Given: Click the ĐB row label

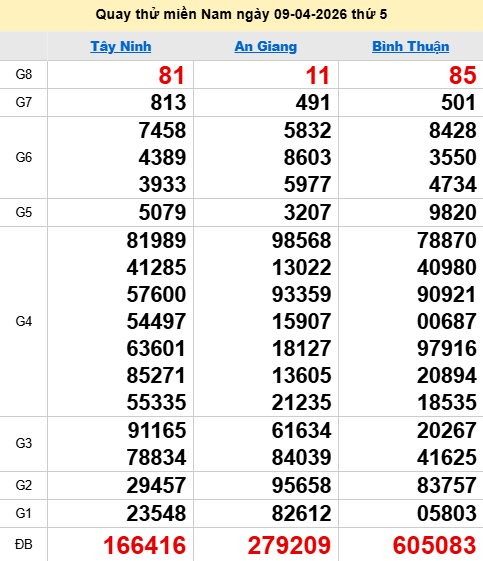Looking at the screenshot, I should [x=24, y=545].
